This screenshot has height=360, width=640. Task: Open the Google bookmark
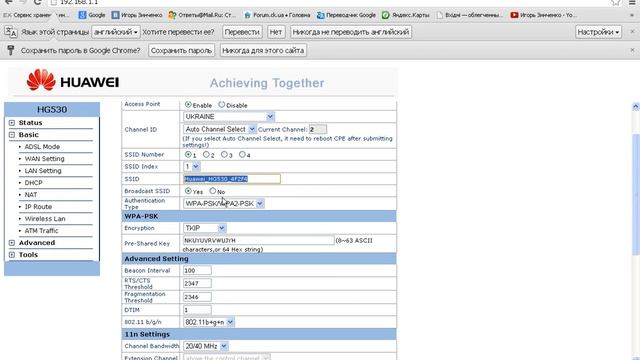click(x=92, y=15)
